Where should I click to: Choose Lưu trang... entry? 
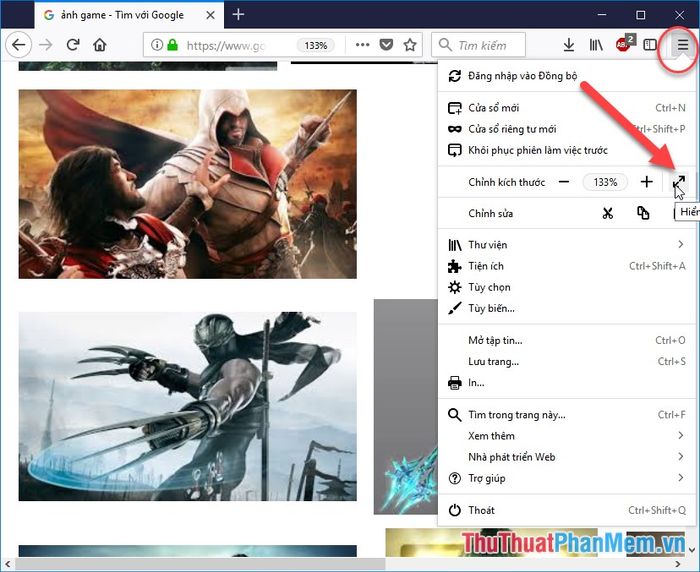pyautogui.click(x=567, y=362)
